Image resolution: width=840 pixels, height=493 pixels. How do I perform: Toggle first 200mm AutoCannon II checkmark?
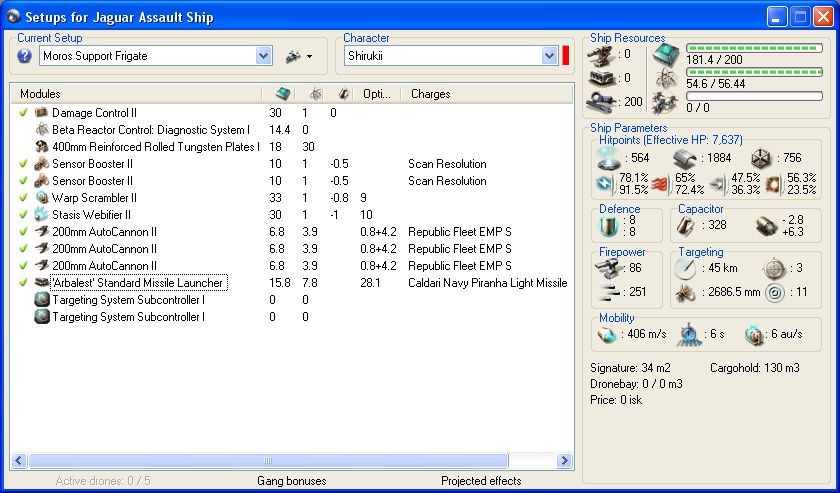(23, 232)
